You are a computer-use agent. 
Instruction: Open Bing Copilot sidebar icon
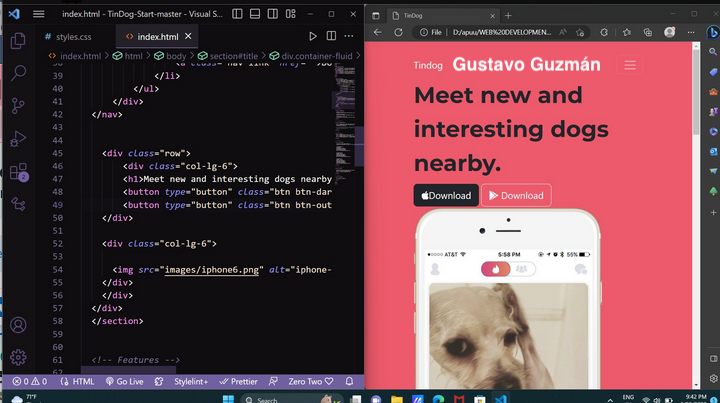713,33
